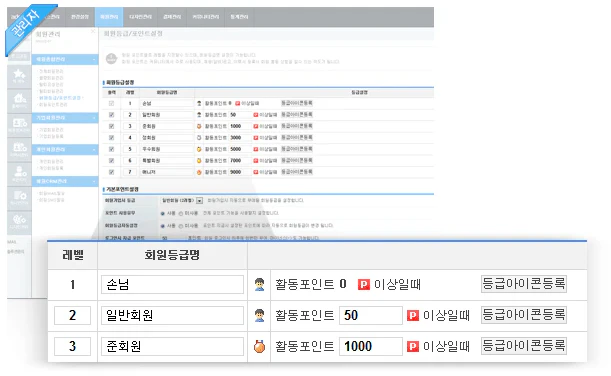This screenshot has width=611, height=376.
Task: Click the grade icon in the 일반회원 row of the small table
Action: click(x=199, y=115)
